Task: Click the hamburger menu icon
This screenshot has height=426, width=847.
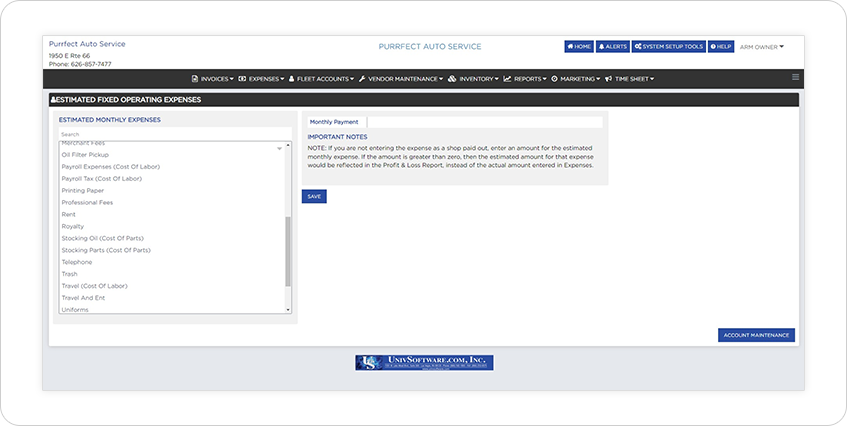Action: click(795, 77)
